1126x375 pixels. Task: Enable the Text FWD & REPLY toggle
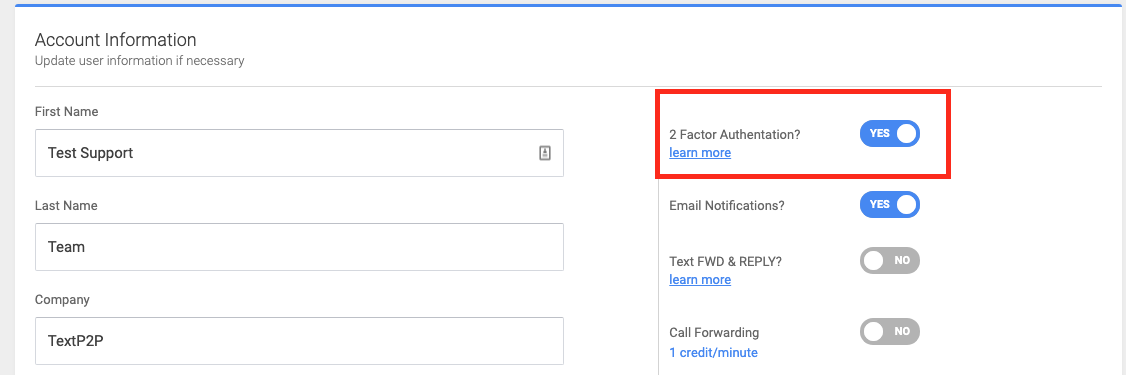point(889,260)
